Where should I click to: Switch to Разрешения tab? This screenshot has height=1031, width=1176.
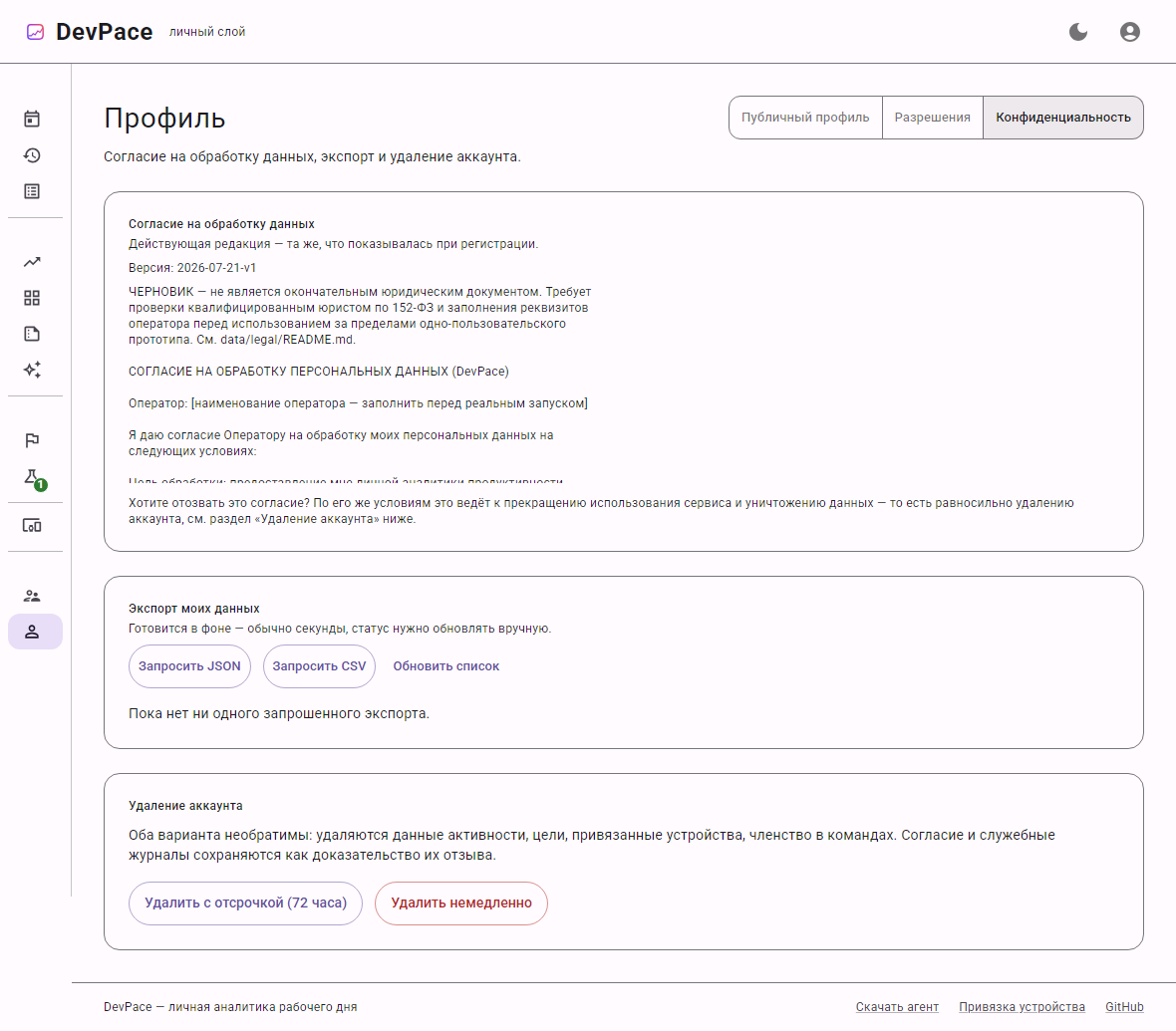(932, 117)
